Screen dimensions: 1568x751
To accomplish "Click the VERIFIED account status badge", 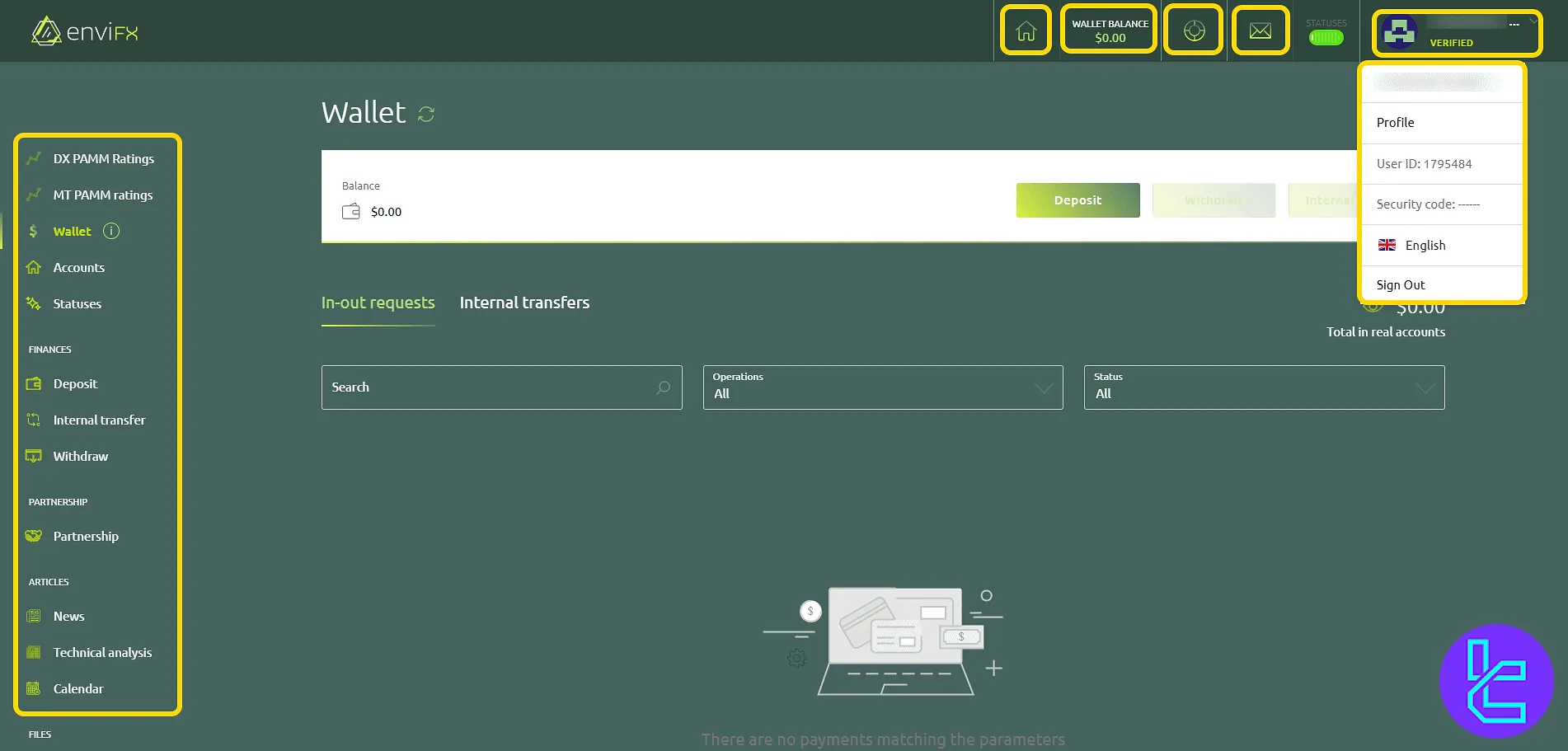I will (x=1451, y=42).
